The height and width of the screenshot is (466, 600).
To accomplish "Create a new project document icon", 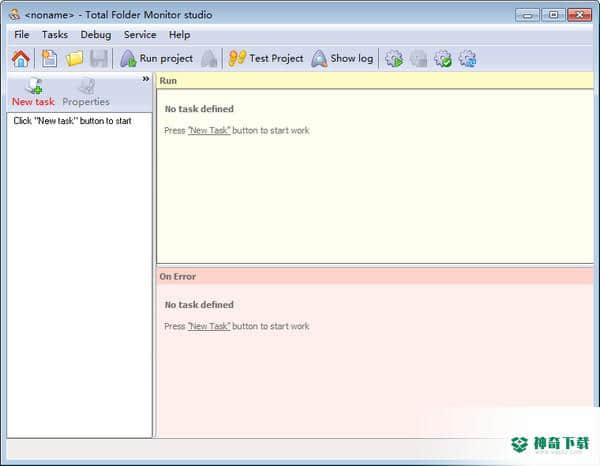I will [49, 59].
